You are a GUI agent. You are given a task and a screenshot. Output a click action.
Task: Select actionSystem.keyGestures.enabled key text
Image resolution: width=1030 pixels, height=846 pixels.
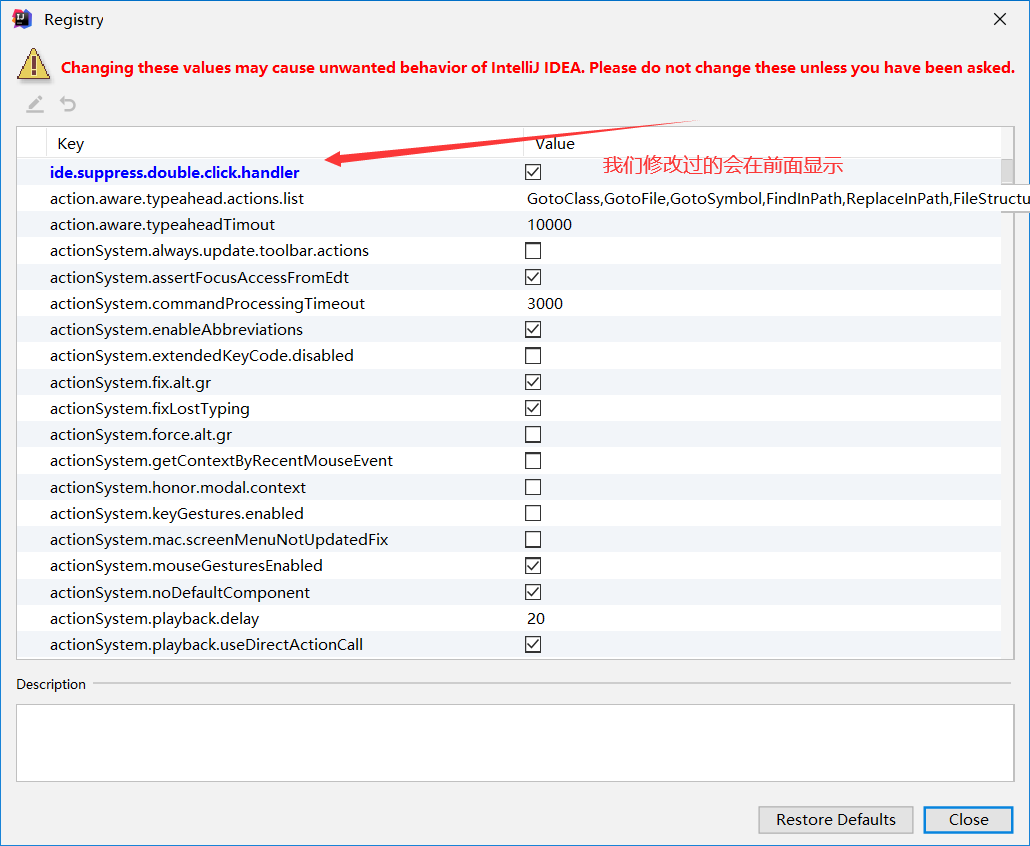[177, 513]
